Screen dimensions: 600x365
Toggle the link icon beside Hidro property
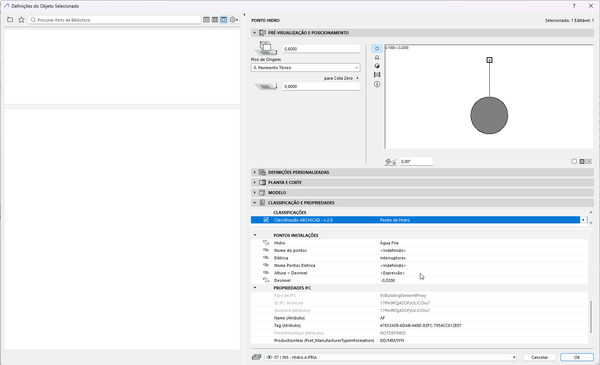(x=266, y=243)
